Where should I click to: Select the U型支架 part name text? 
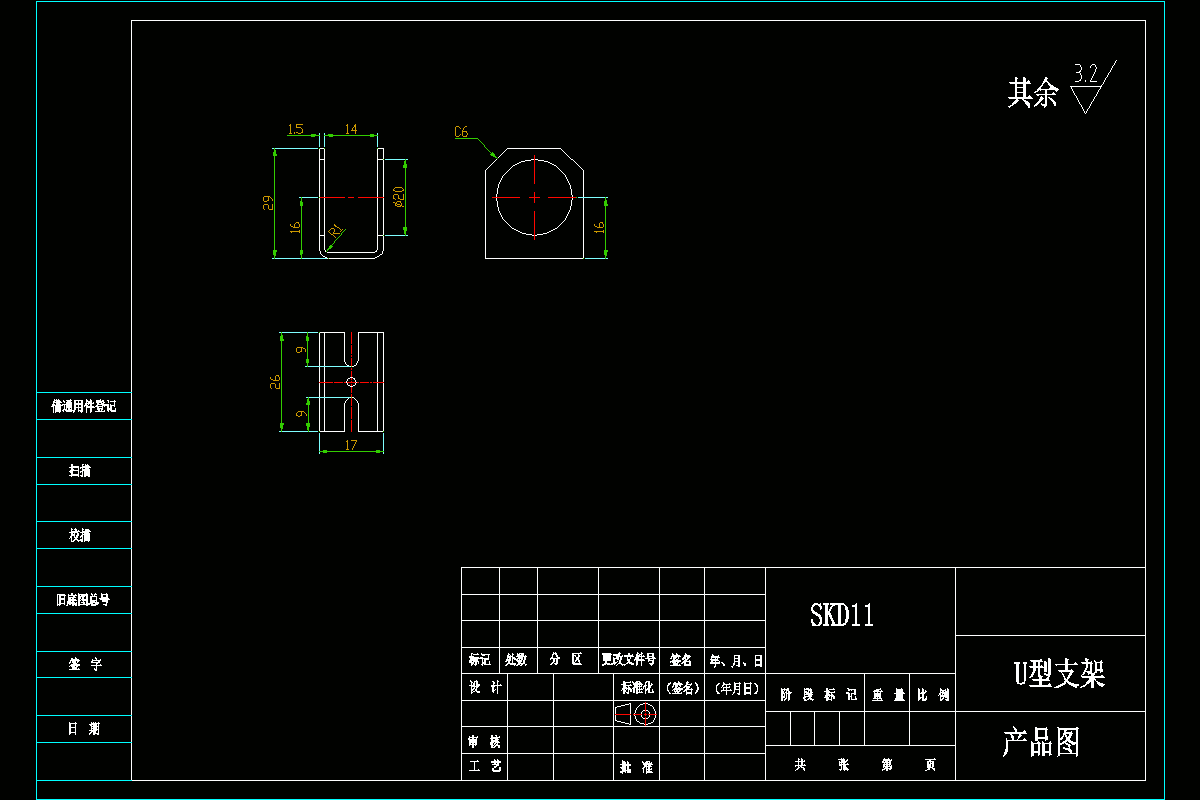1060,674
